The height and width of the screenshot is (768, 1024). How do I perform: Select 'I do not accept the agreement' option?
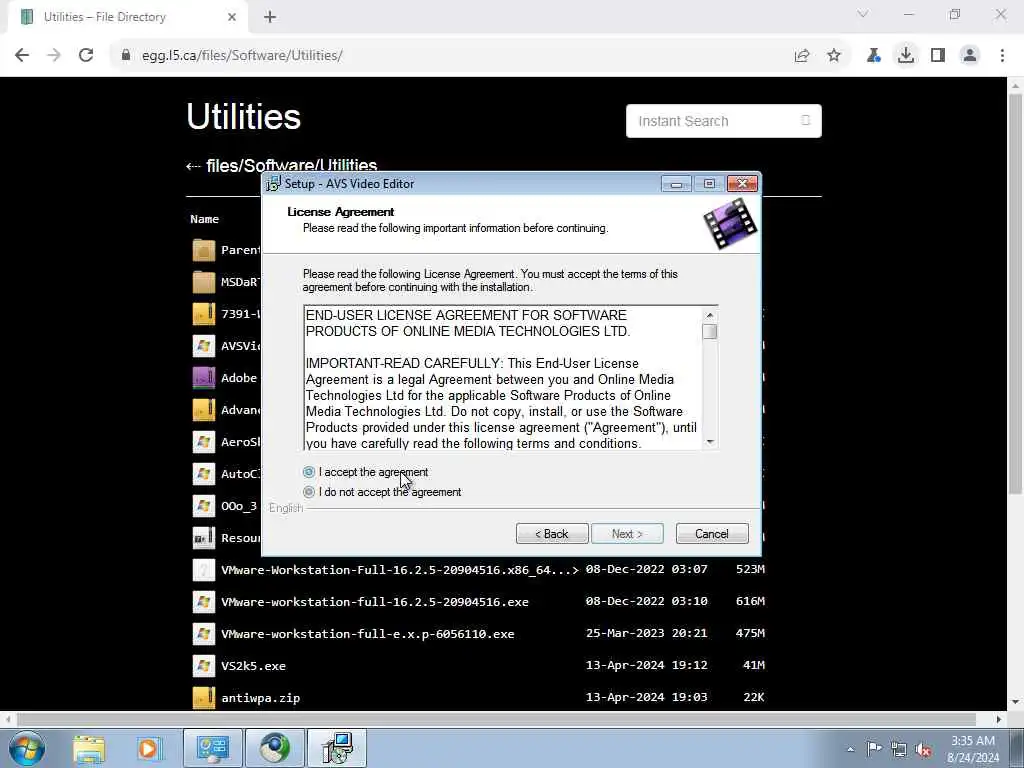[x=309, y=492]
